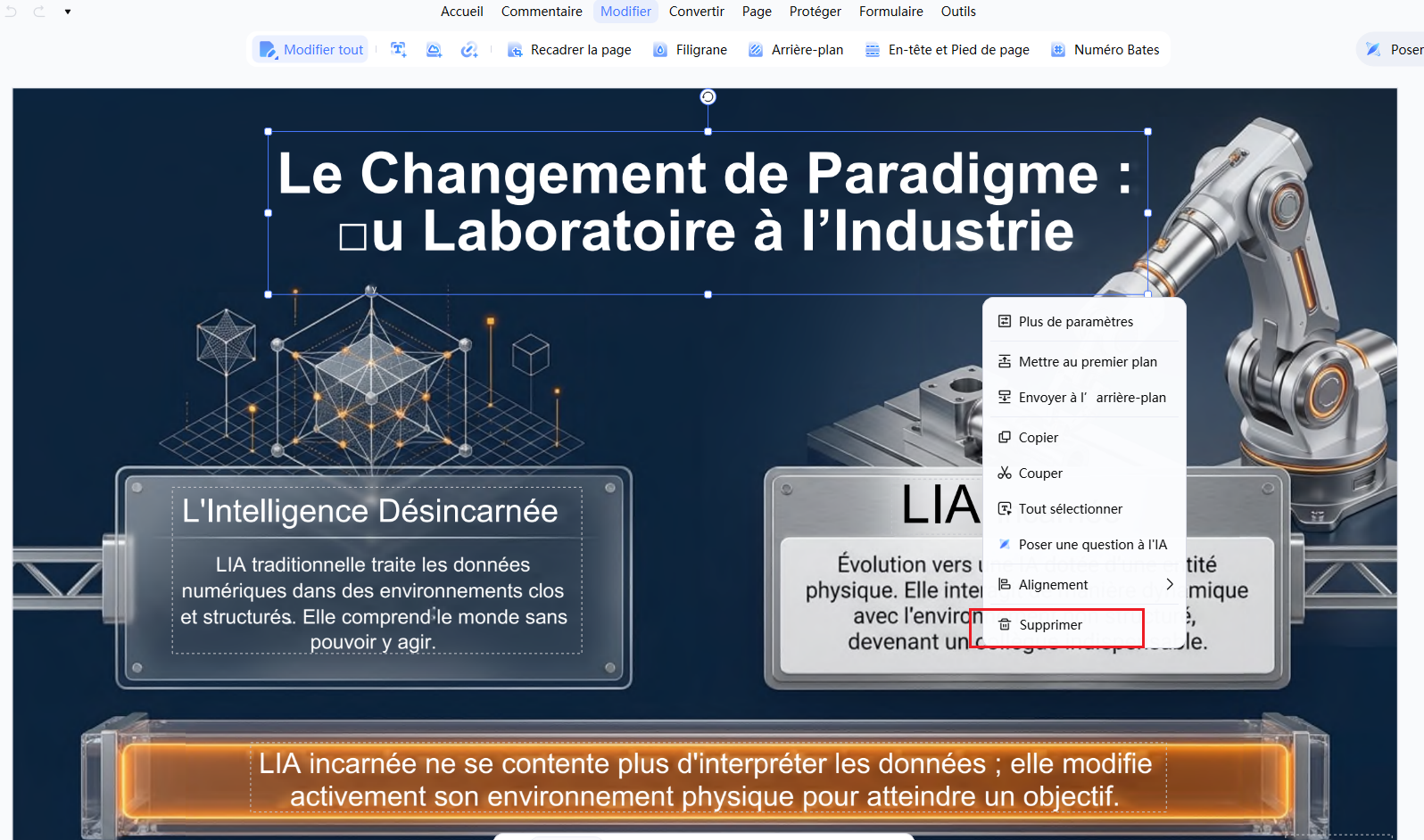The height and width of the screenshot is (840, 1424).
Task: Select the add text tool icon
Action: [399, 50]
